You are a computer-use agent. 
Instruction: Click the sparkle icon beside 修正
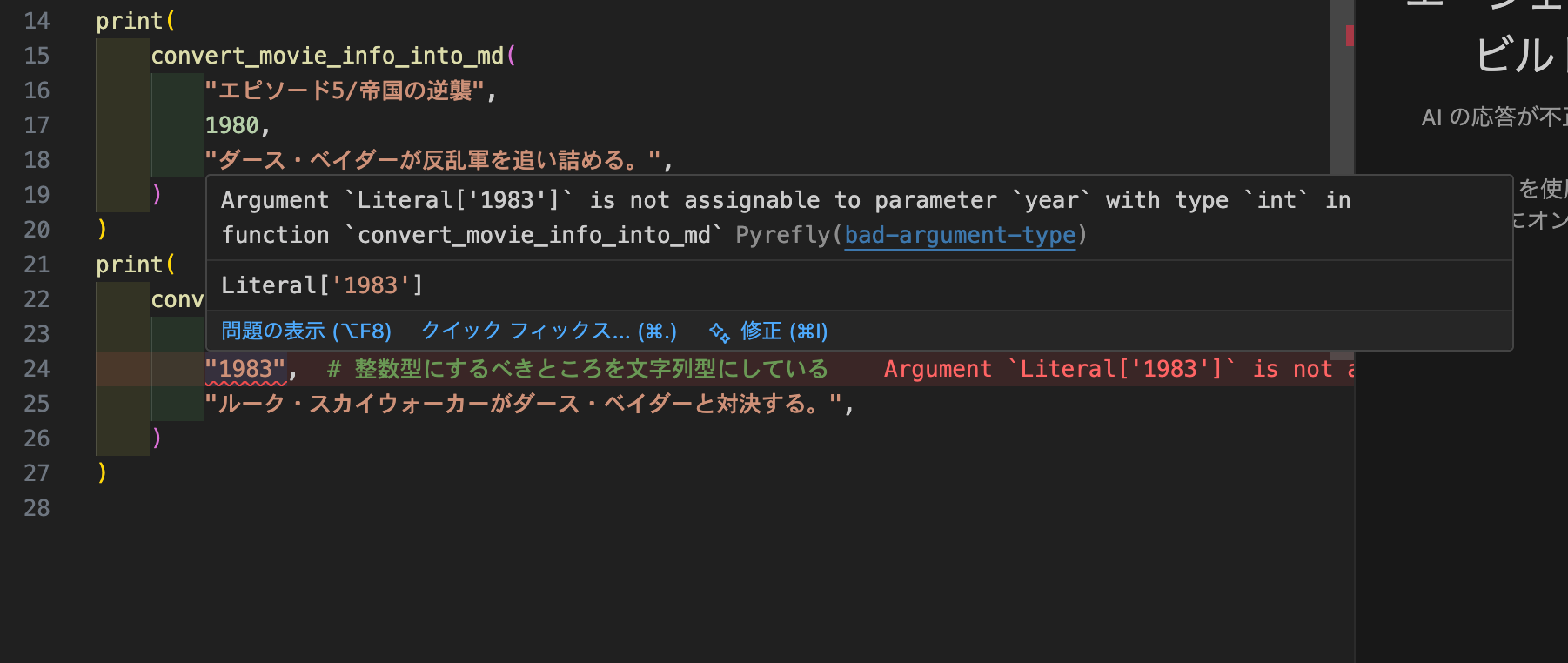coord(720,332)
